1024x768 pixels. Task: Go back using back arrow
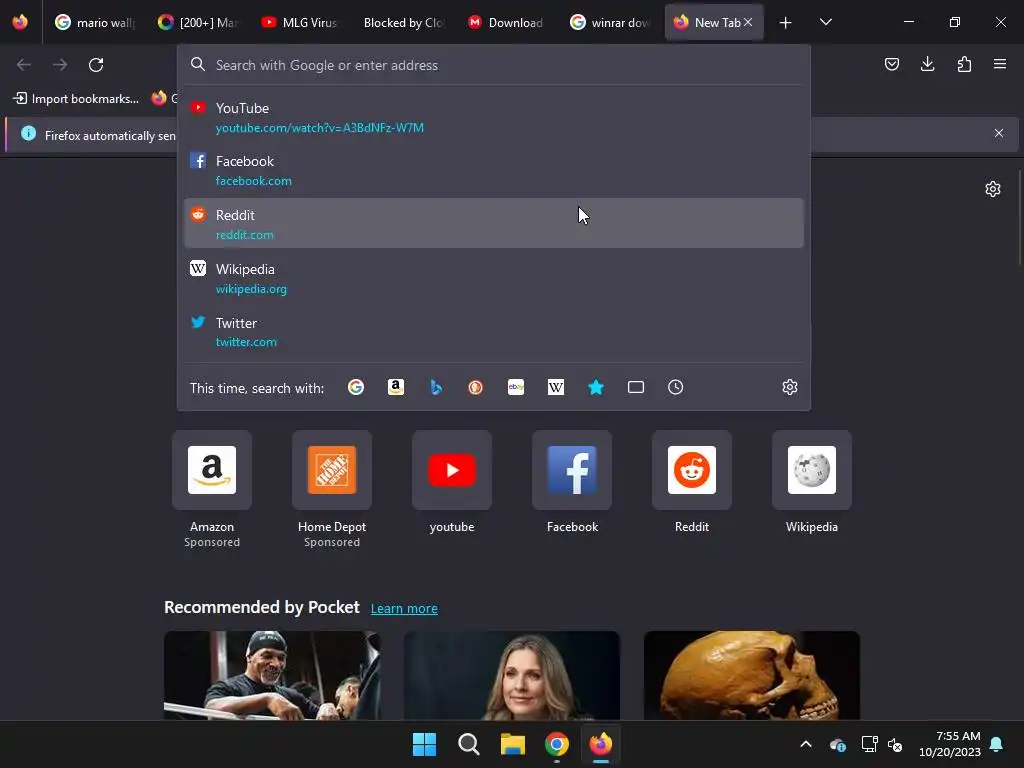(x=24, y=65)
